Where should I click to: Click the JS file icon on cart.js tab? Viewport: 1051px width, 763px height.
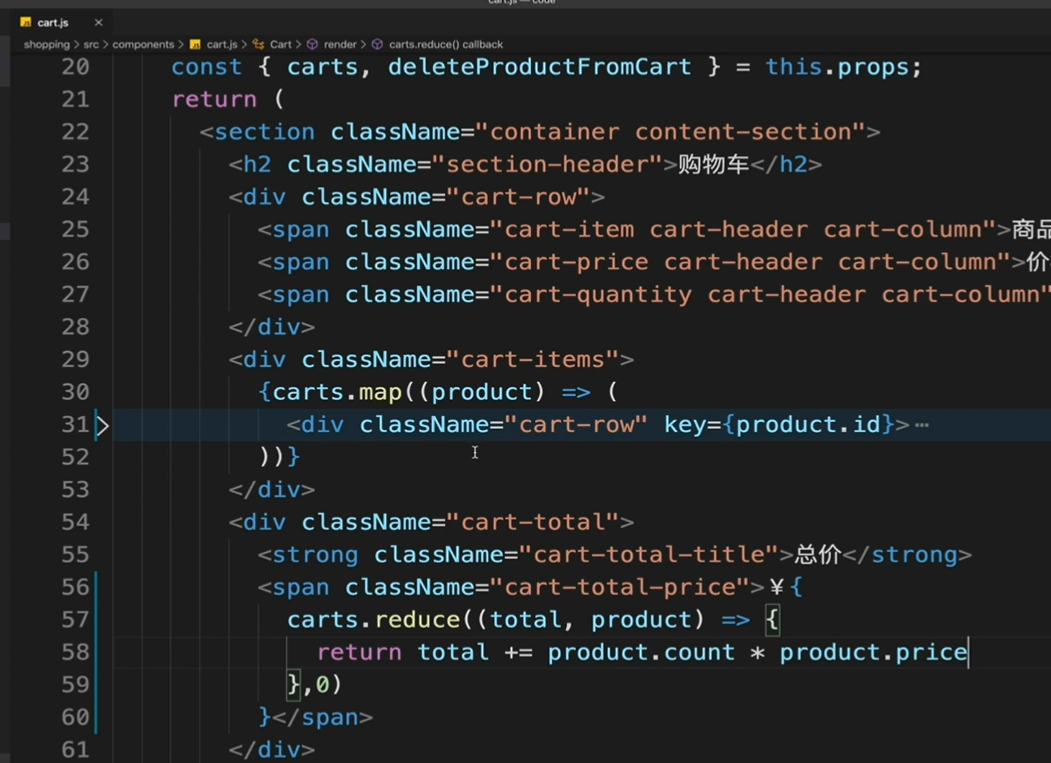tap(25, 22)
